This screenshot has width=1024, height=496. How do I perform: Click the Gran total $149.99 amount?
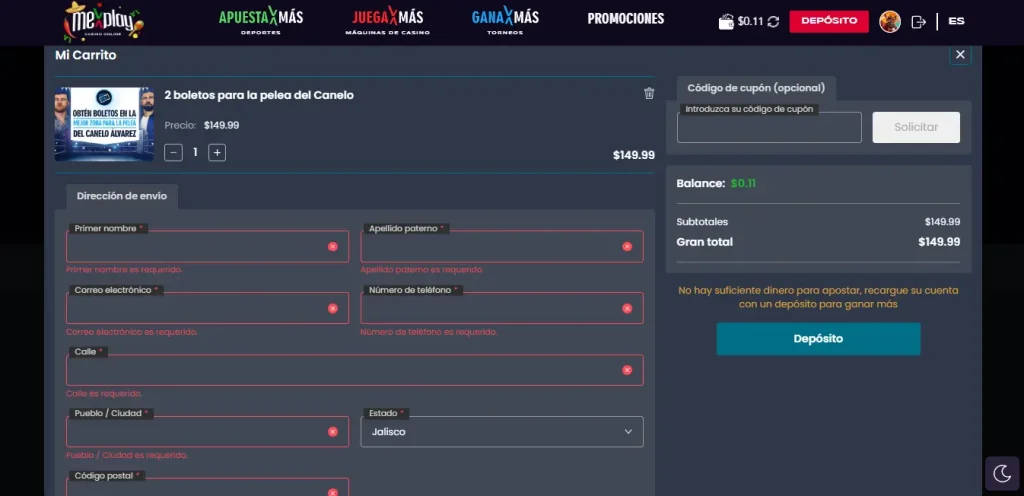939,242
